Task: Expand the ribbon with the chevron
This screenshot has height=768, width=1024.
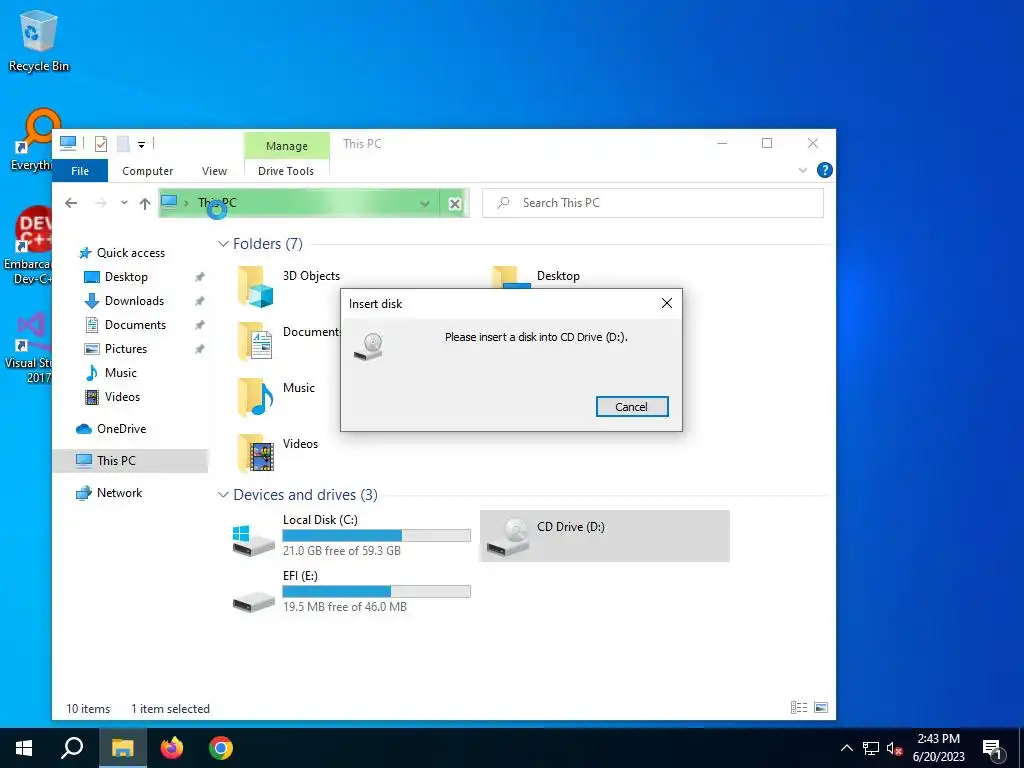Action: pos(803,170)
